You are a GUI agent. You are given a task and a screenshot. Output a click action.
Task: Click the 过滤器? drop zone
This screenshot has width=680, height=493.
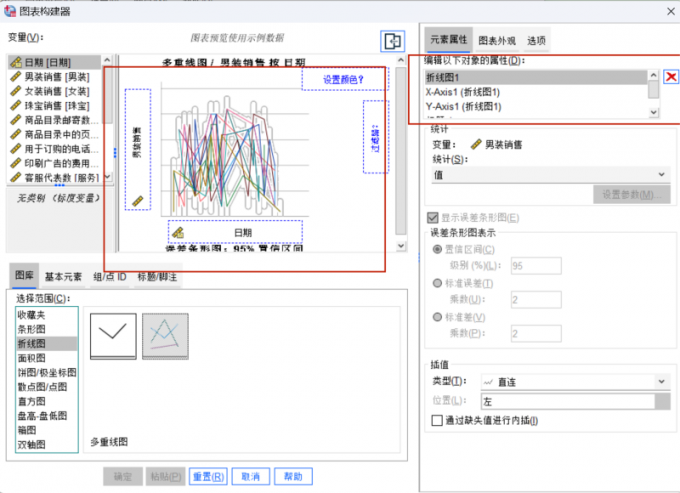click(376, 137)
